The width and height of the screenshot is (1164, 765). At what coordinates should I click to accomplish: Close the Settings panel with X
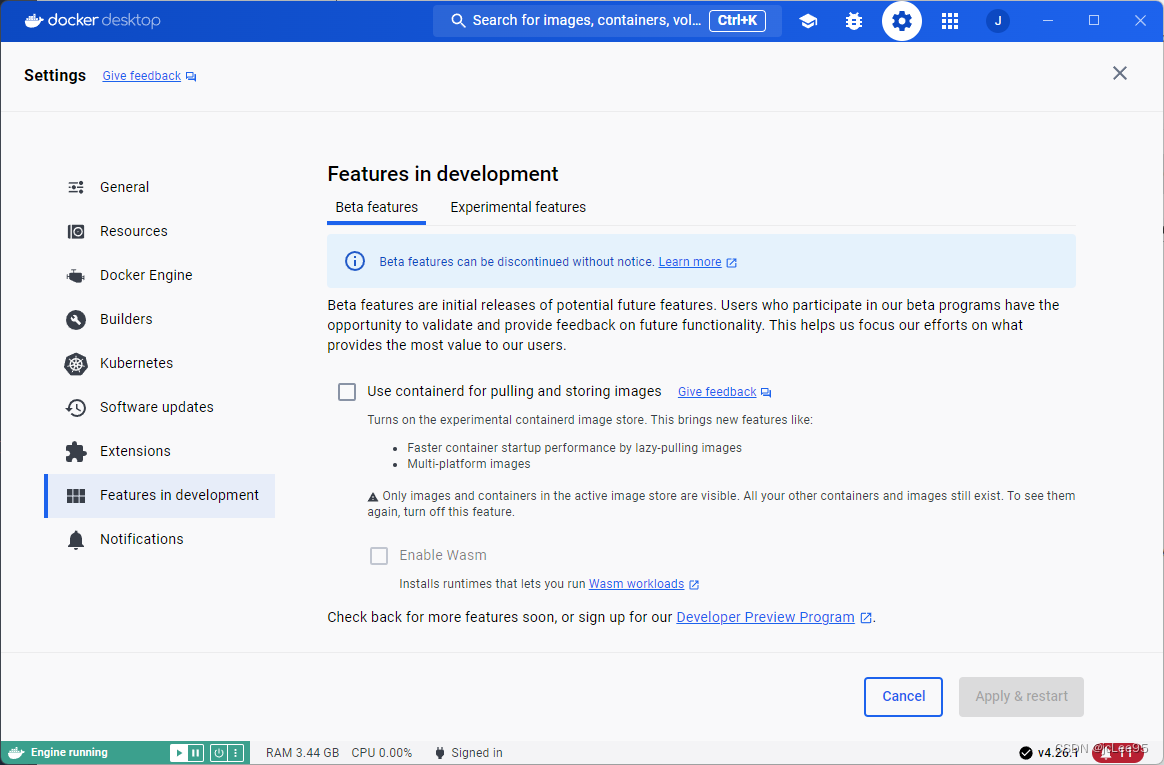click(x=1119, y=73)
